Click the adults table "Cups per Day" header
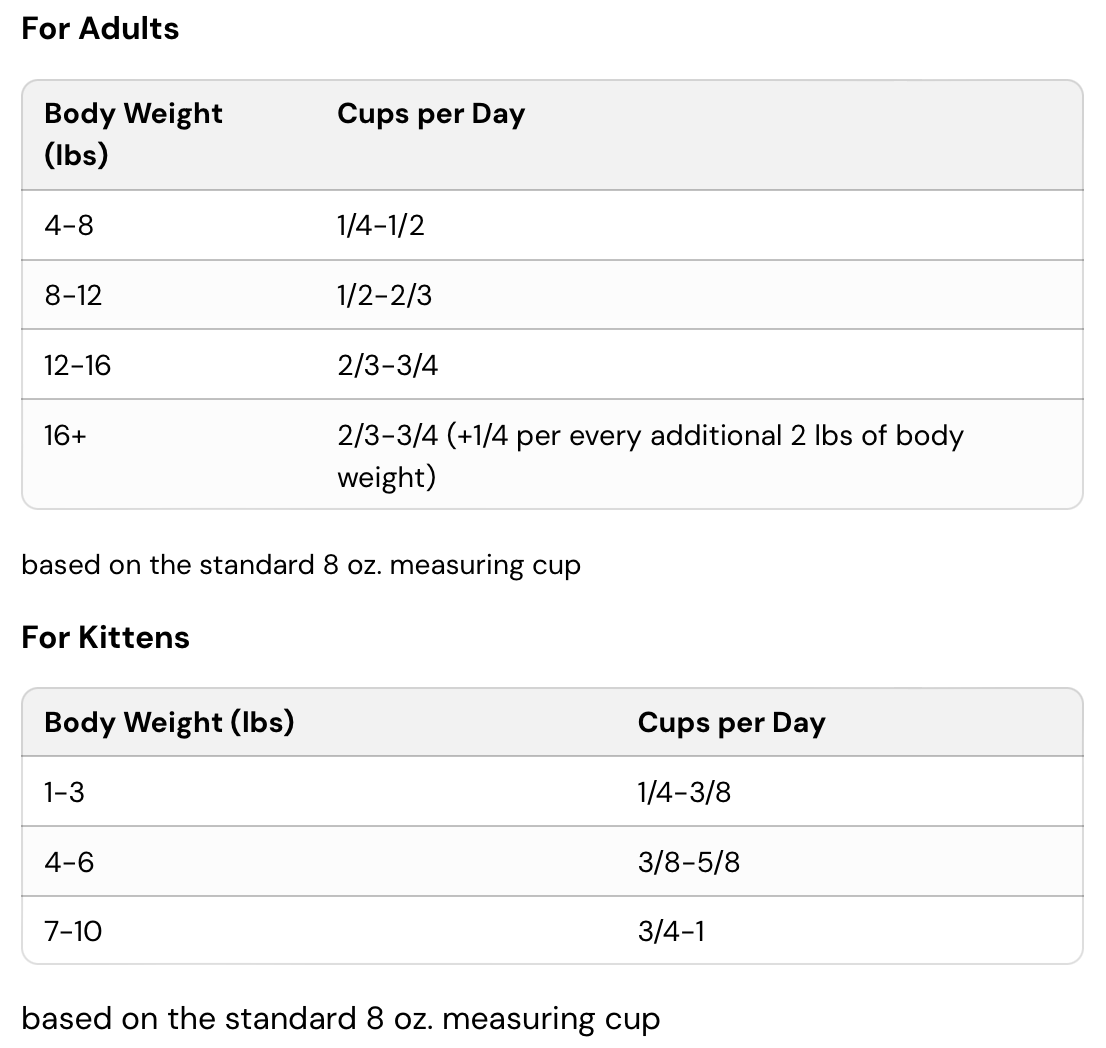The image size is (1106, 1048). (x=431, y=114)
